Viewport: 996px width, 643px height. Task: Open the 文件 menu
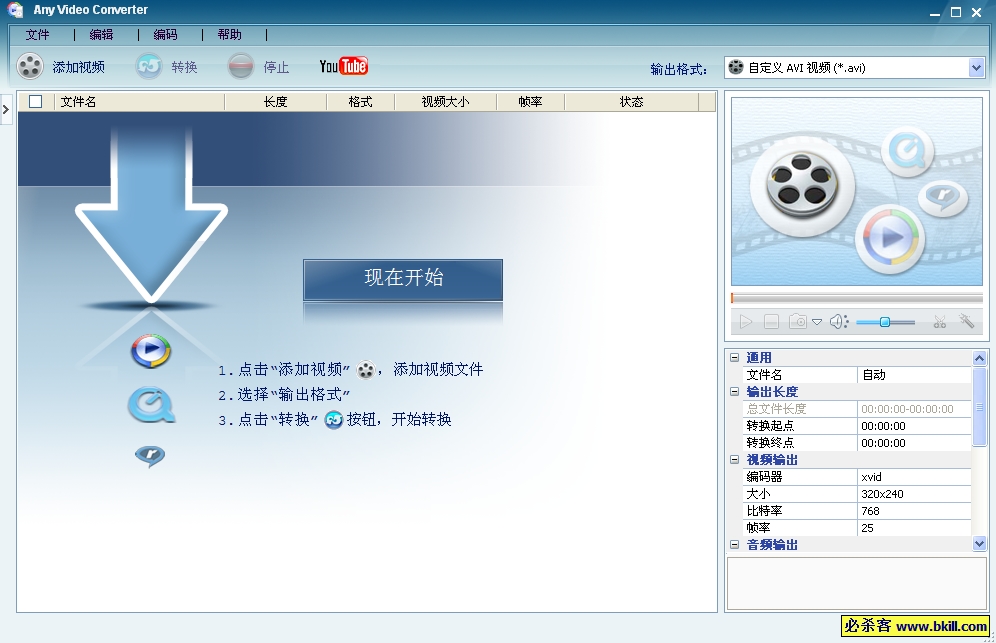[x=38, y=35]
